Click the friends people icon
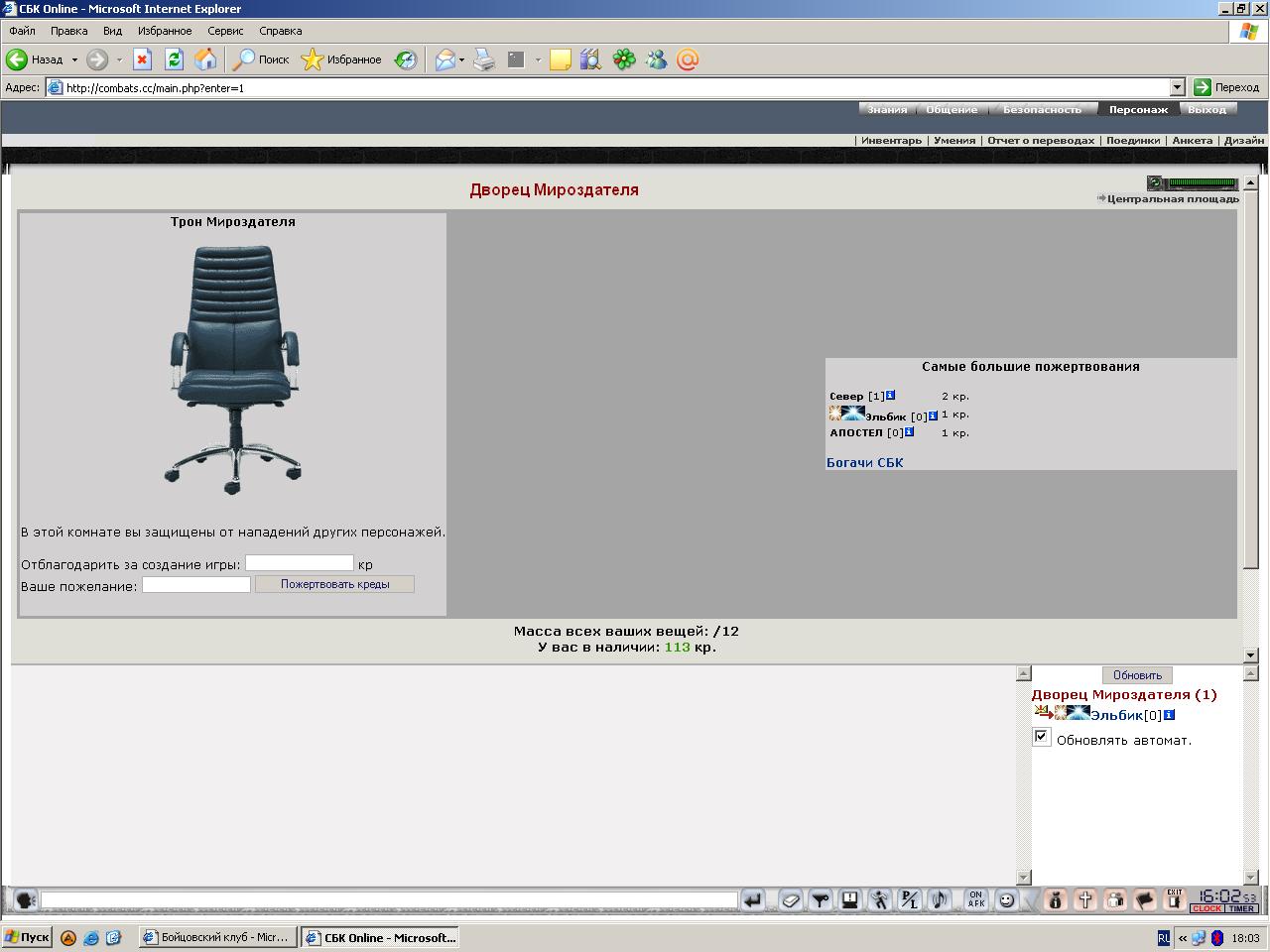This screenshot has height=952, width=1270. 1115,899
